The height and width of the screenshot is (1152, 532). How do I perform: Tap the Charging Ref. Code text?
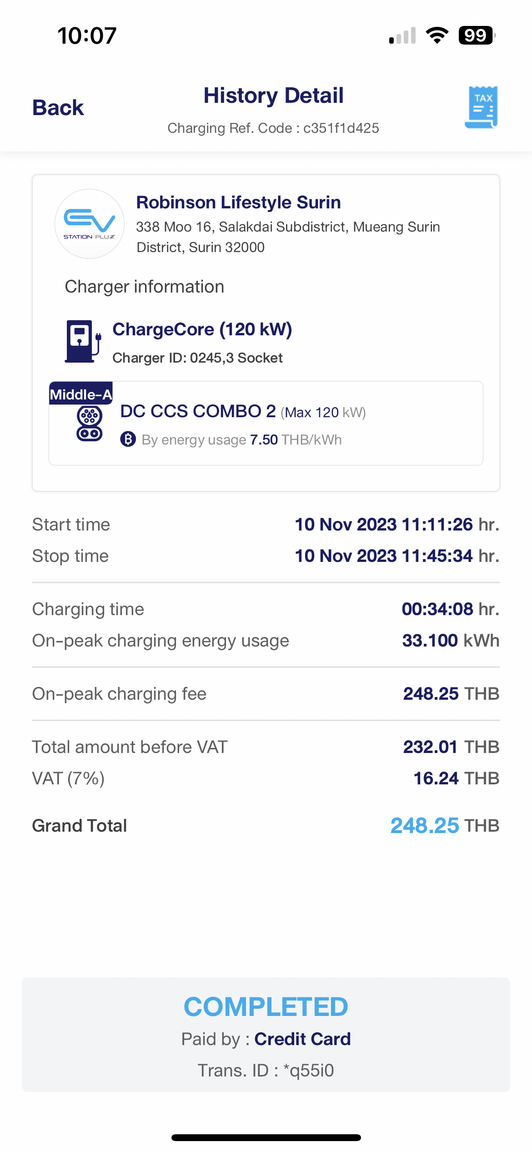coord(273,129)
